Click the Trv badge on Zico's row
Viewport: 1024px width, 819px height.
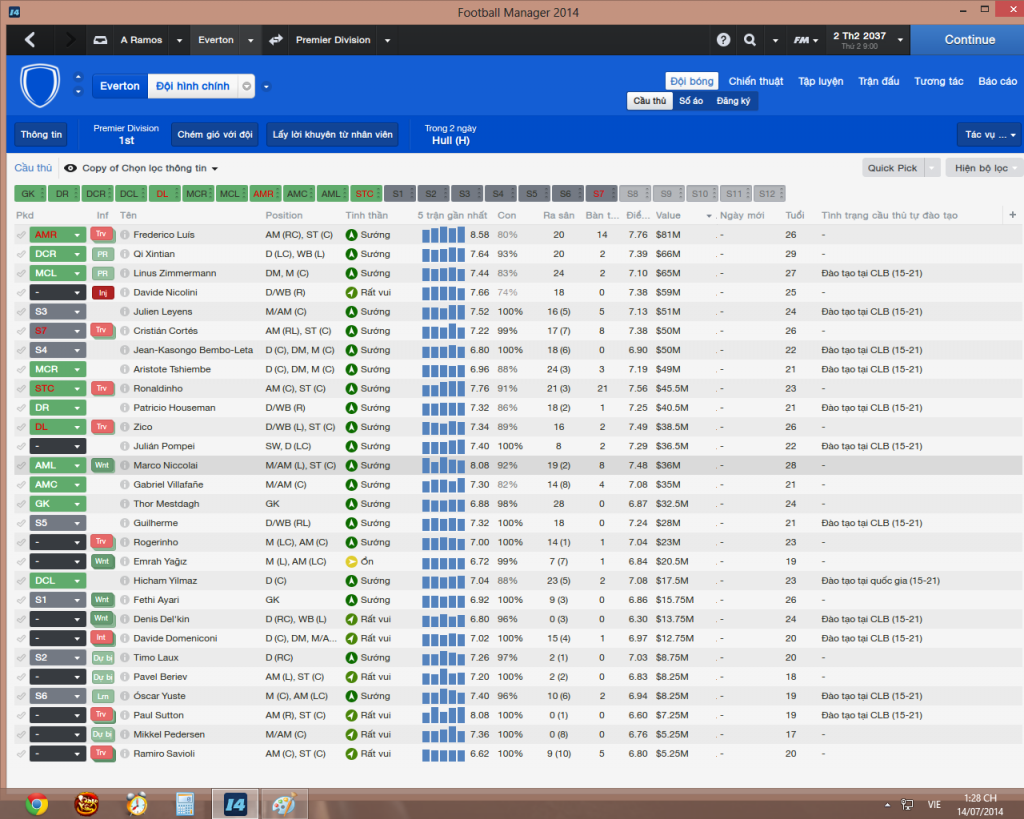(102, 426)
